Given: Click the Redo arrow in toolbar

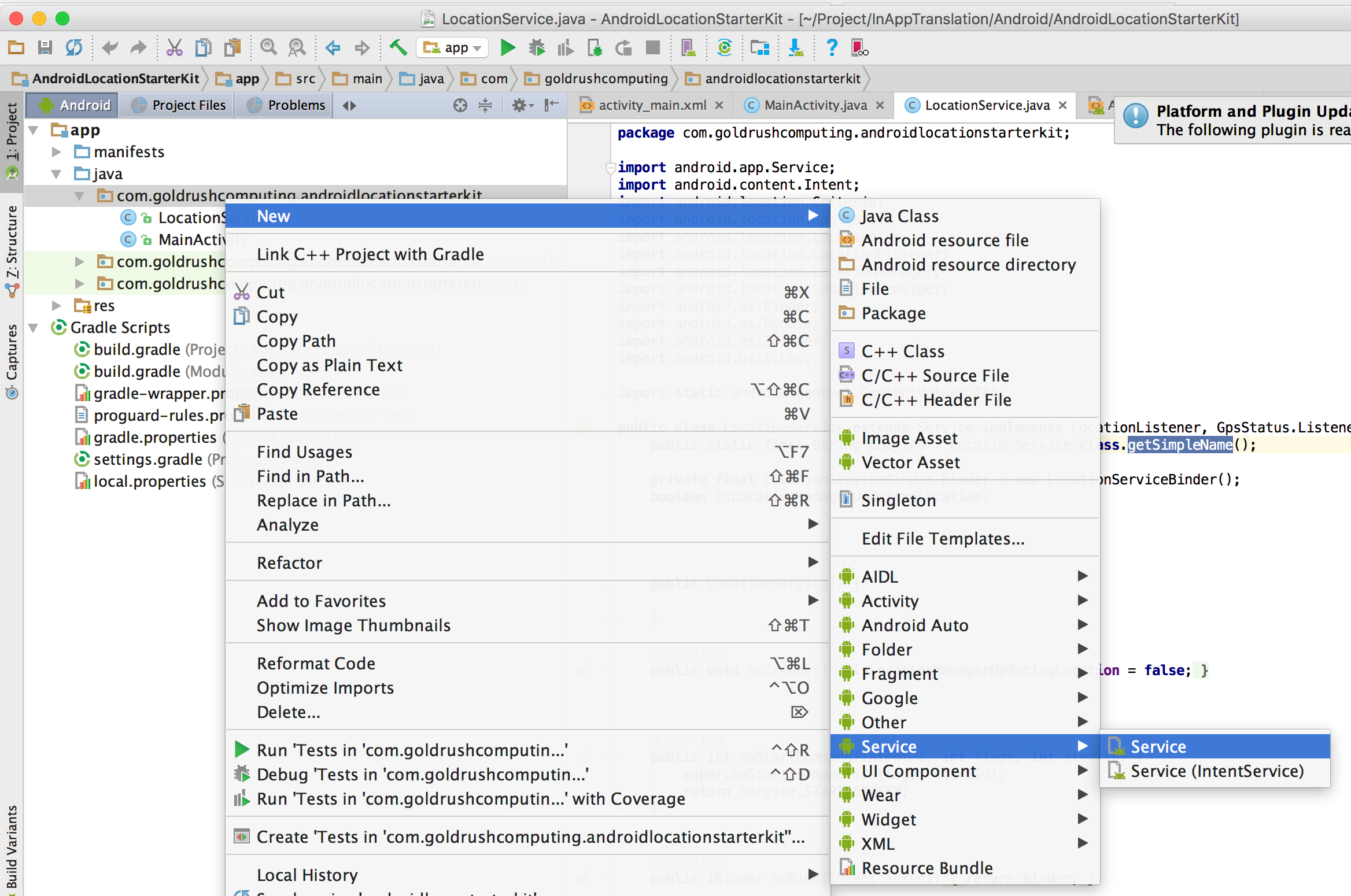Looking at the screenshot, I should [138, 47].
